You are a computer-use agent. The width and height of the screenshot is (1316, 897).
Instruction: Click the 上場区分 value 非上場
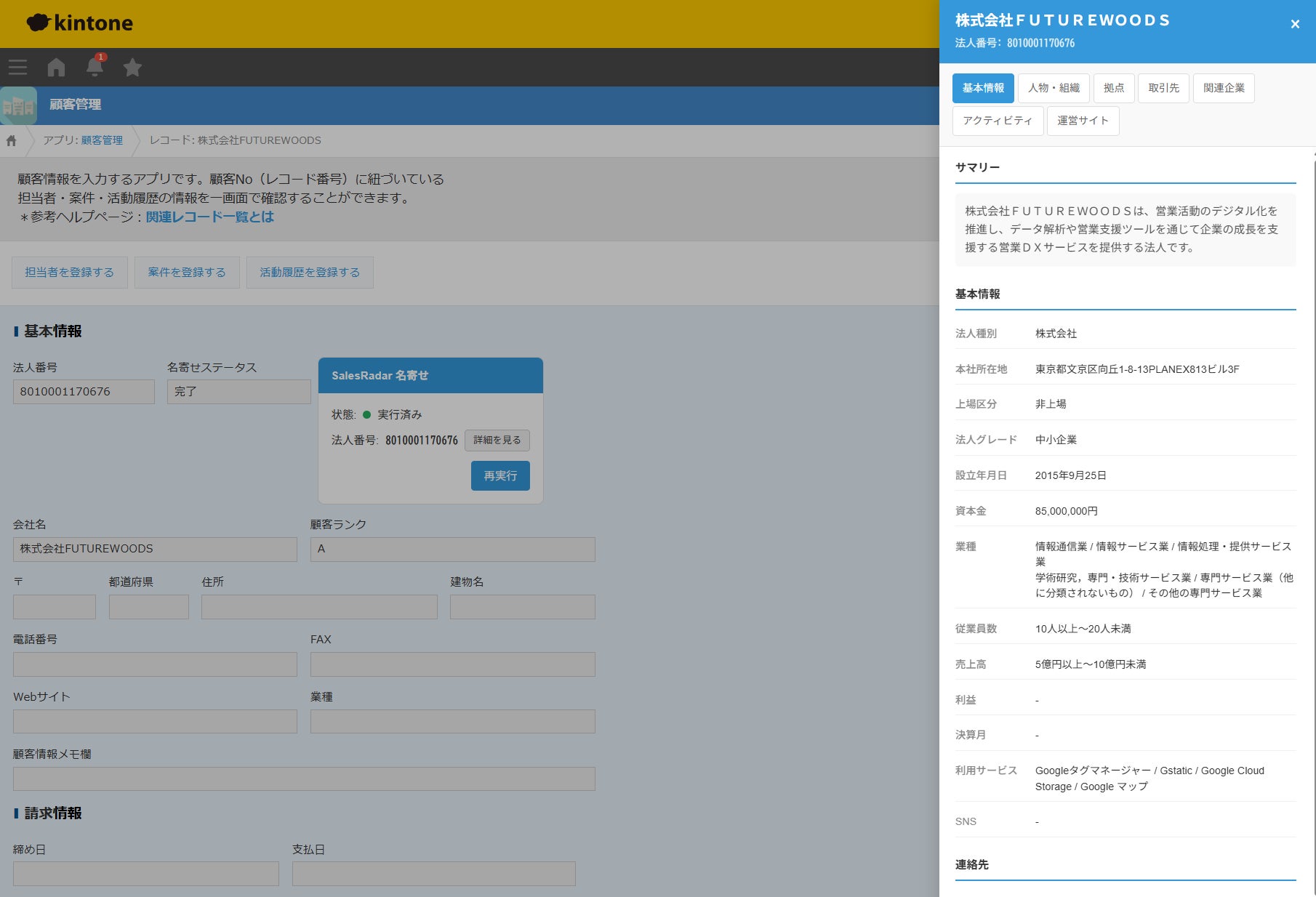1051,404
